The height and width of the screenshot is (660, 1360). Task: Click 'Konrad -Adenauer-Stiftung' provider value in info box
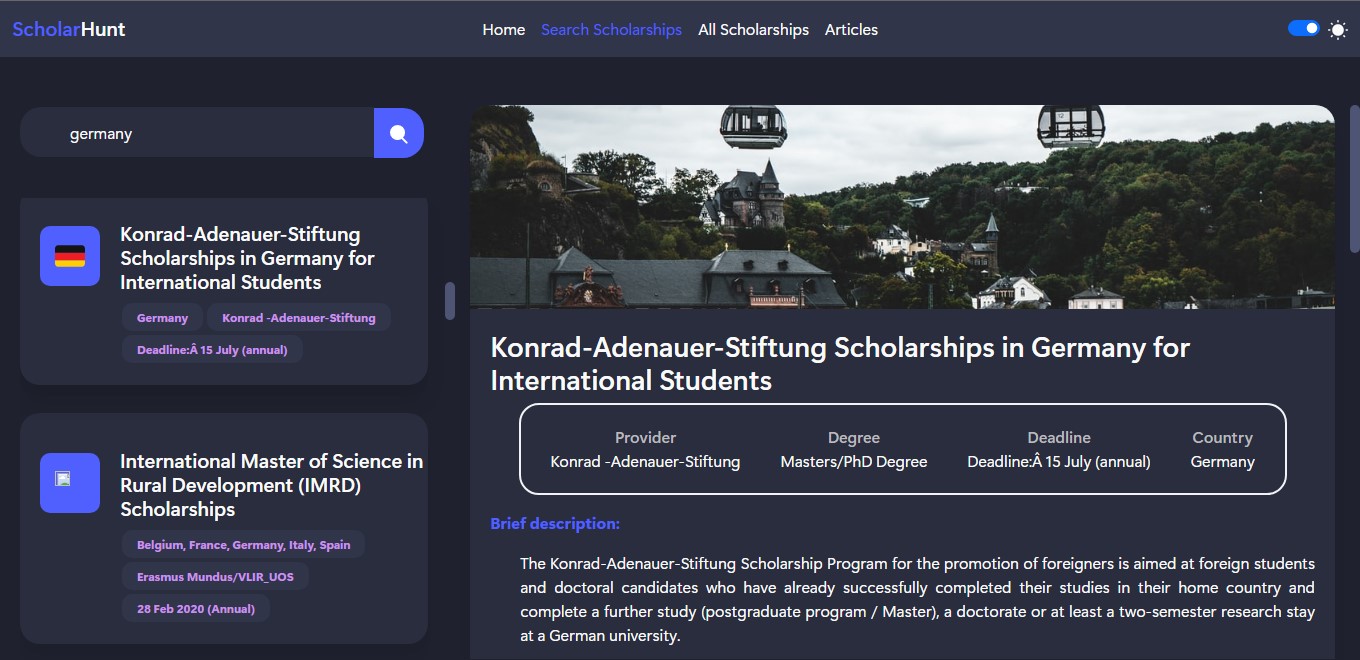tap(645, 462)
